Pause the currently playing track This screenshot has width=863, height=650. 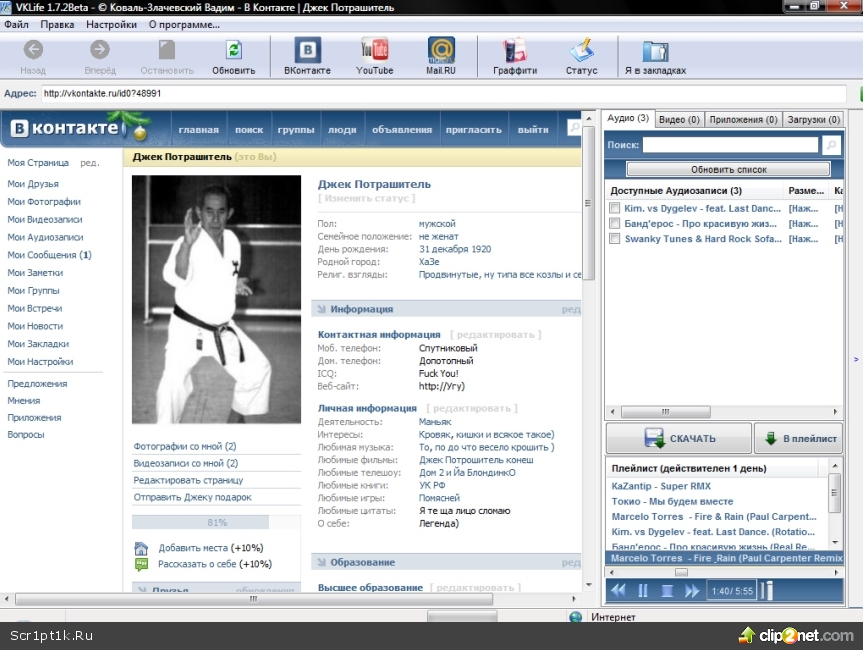643,591
